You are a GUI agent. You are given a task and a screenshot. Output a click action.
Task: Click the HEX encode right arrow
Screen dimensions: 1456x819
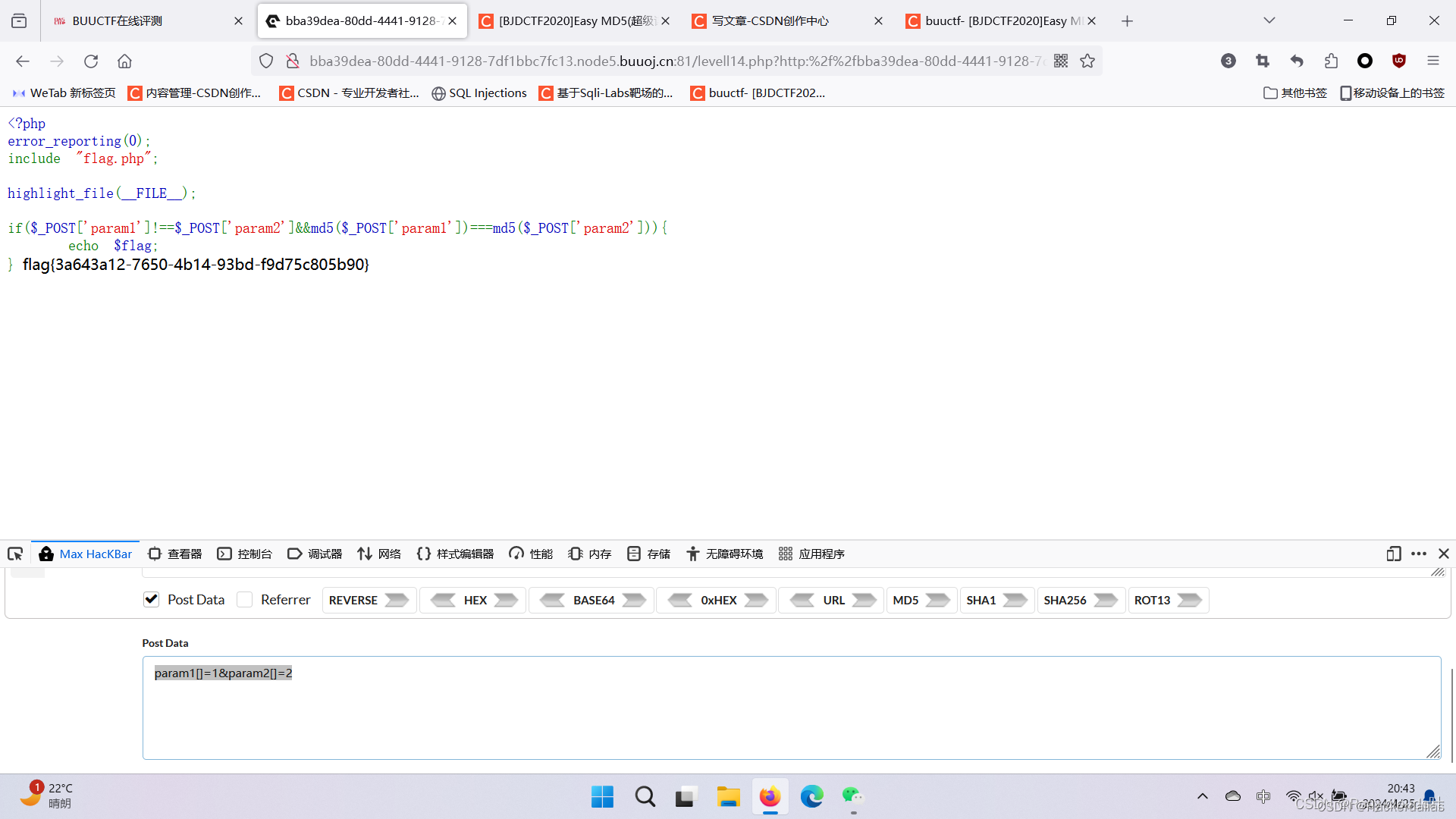[x=506, y=600]
